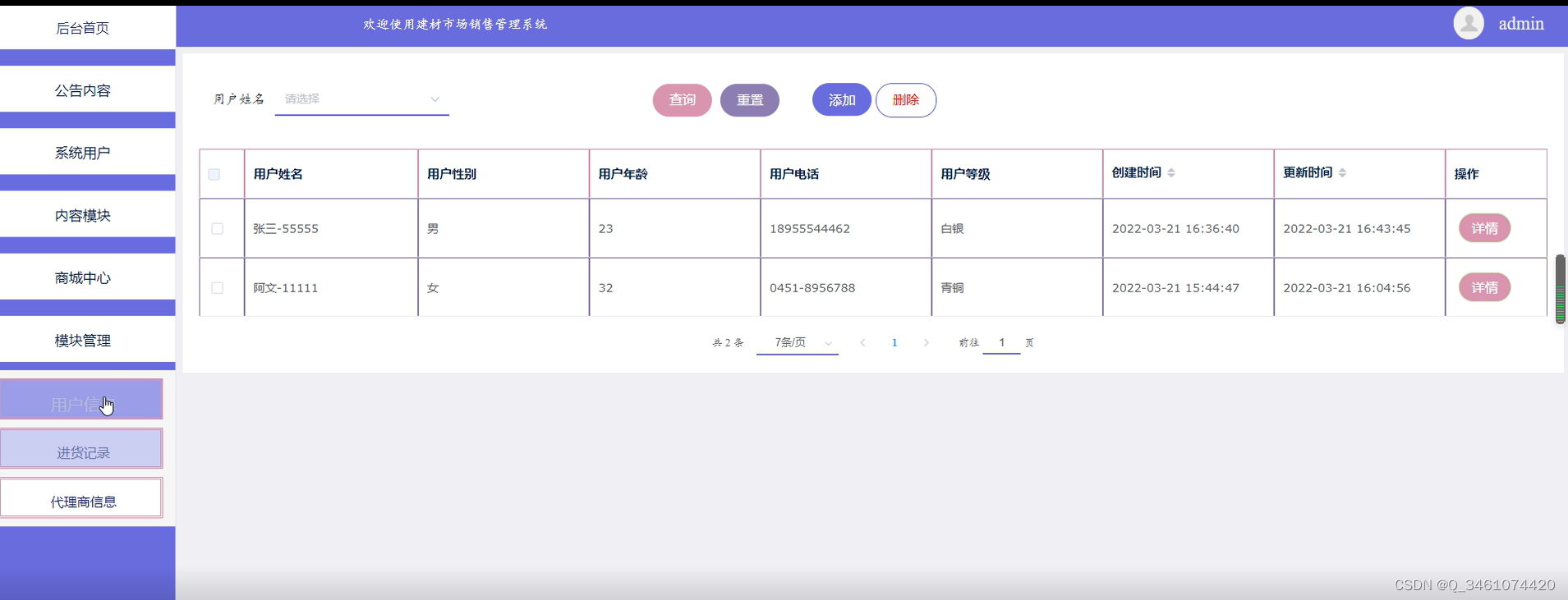Click the 查询 search button
The width and height of the screenshot is (1568, 600).
[683, 100]
